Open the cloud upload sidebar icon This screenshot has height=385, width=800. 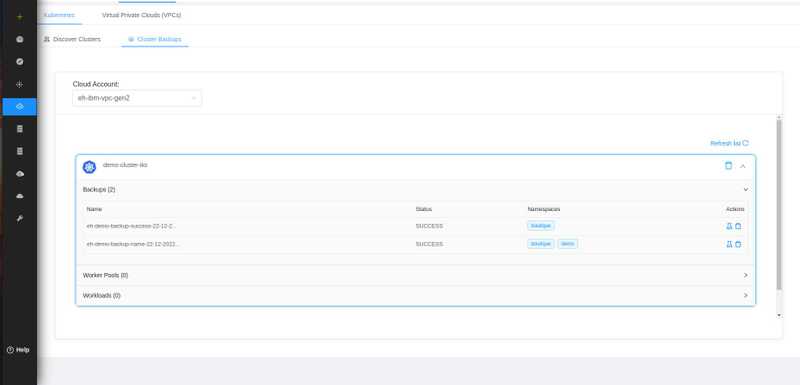click(x=20, y=174)
